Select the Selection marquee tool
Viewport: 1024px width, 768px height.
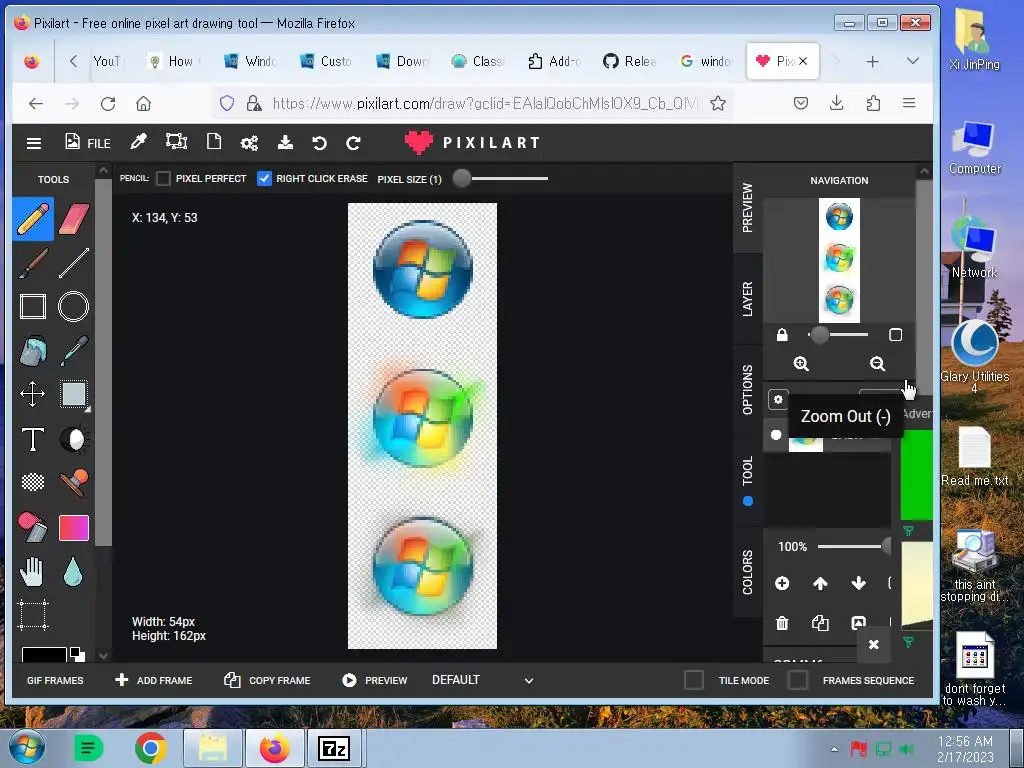pyautogui.click(x=74, y=394)
